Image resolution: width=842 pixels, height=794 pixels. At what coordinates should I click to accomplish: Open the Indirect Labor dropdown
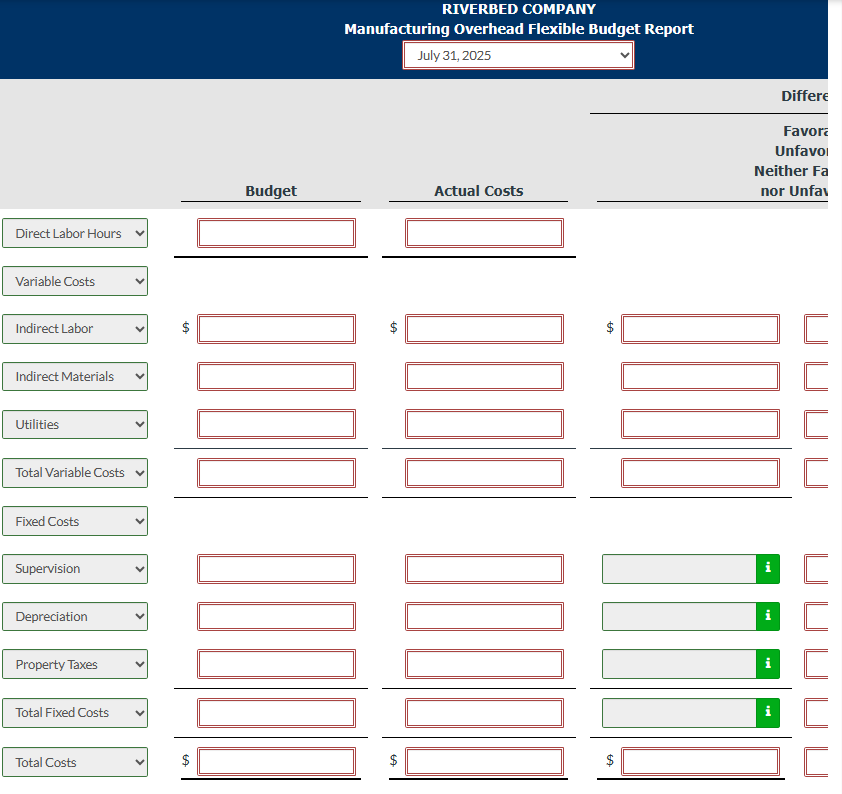75,329
